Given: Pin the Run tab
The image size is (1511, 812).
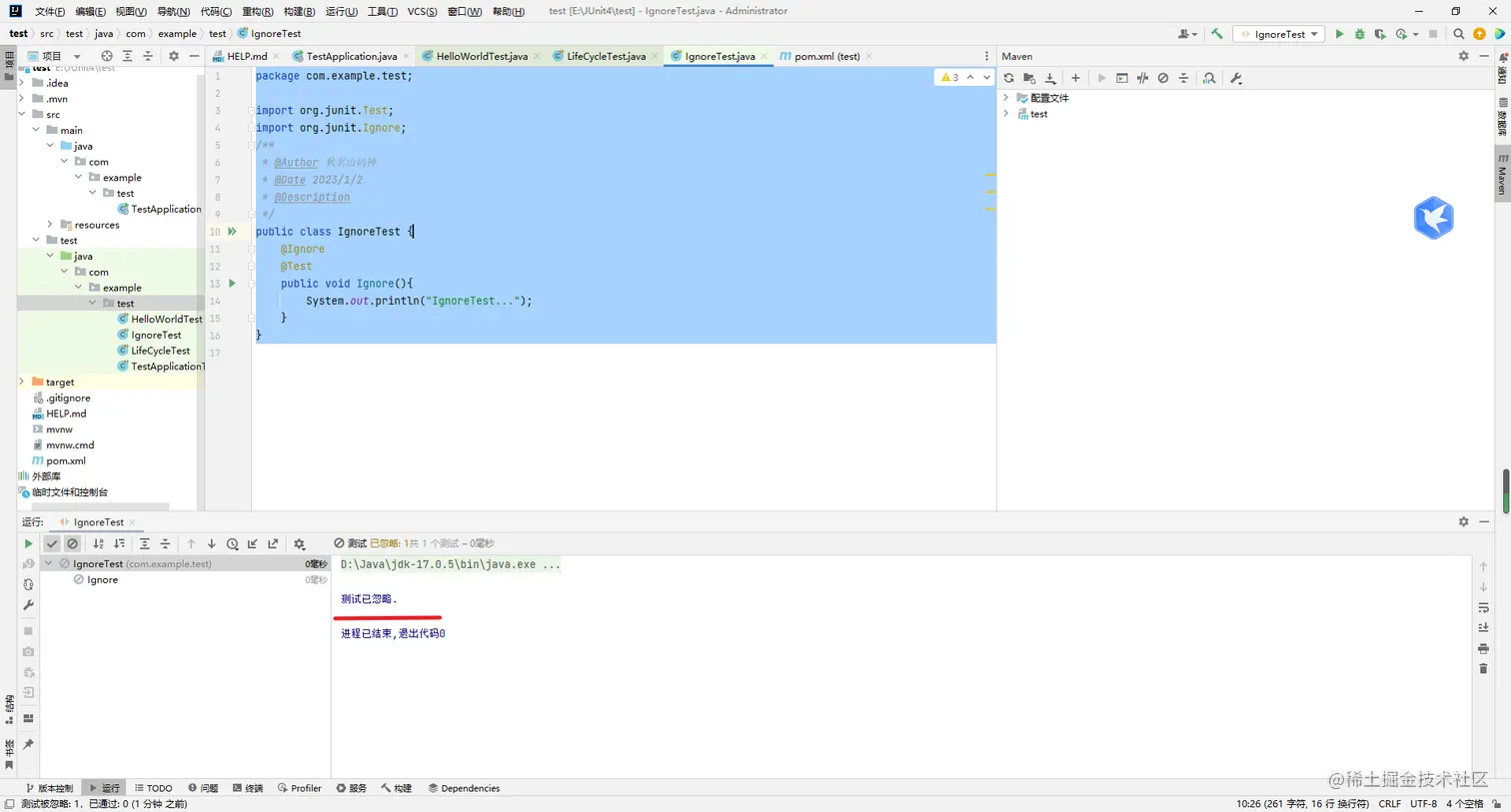Looking at the screenshot, I should coord(28,744).
